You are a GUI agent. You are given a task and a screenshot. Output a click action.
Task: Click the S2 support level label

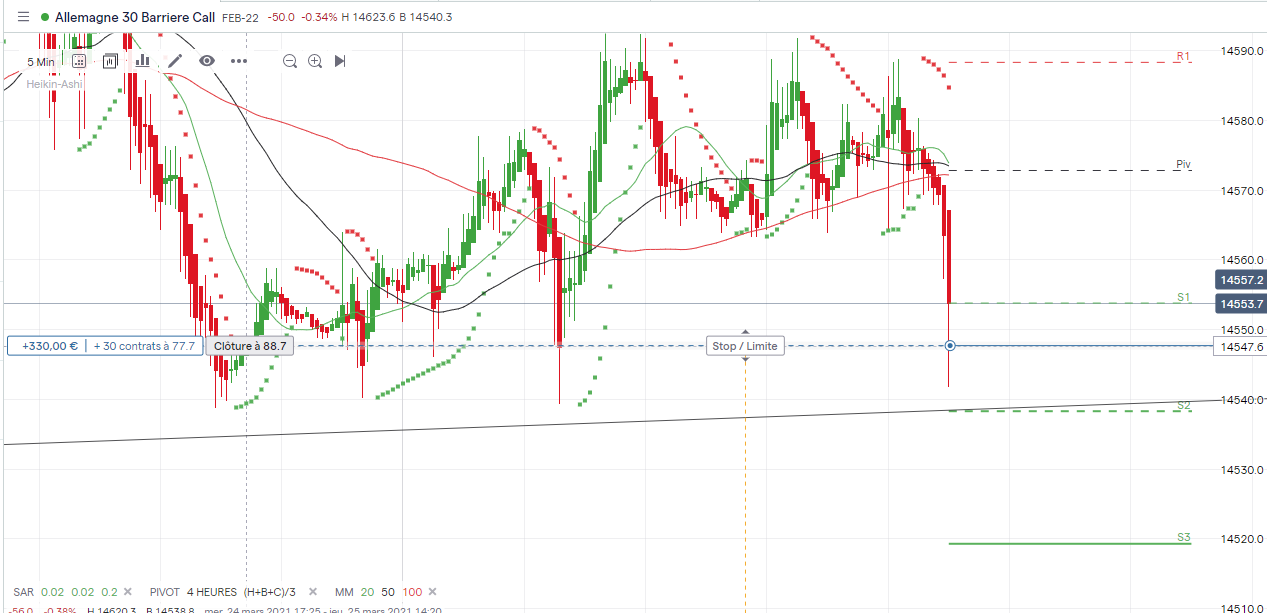[1184, 405]
